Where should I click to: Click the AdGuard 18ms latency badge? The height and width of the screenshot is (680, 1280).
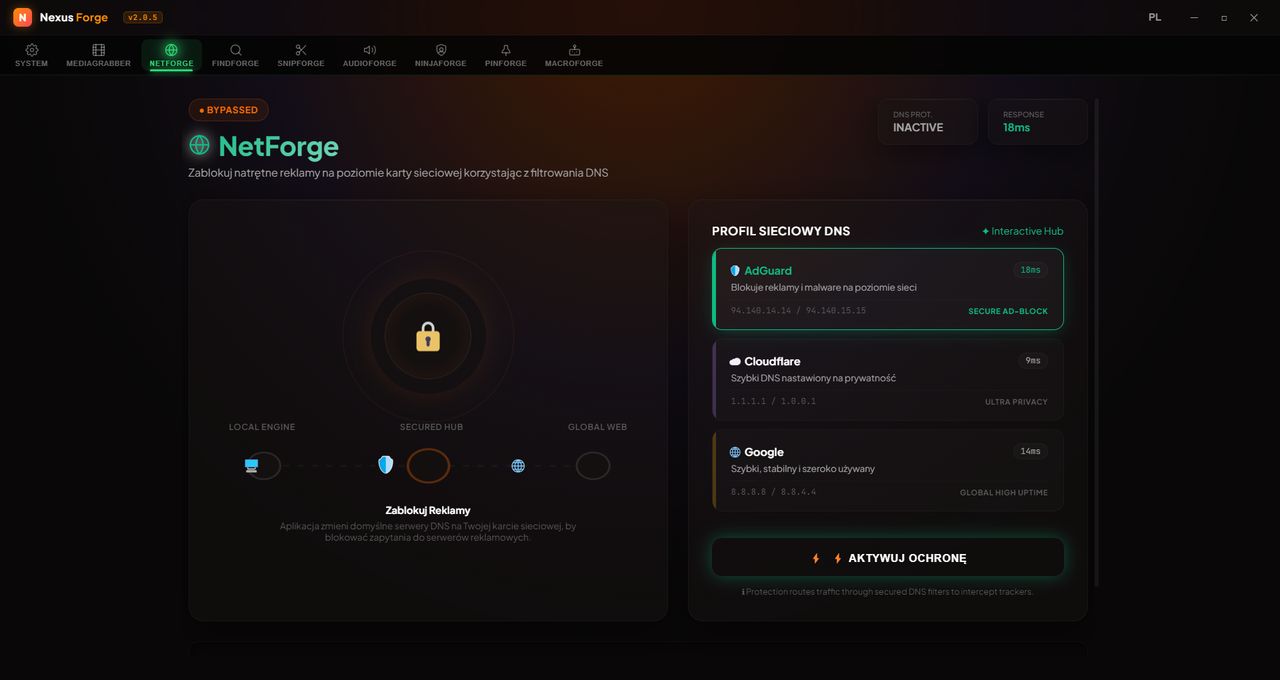coord(1030,270)
